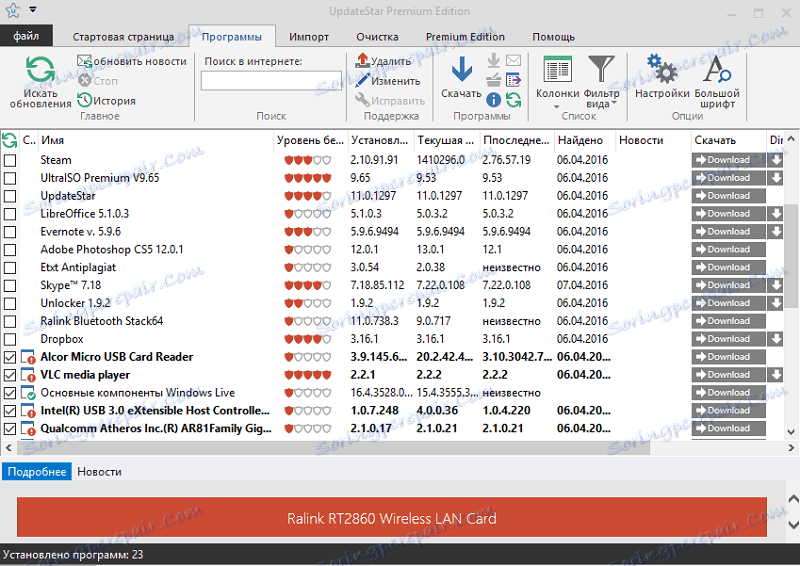Image resolution: width=800 pixels, height=566 pixels.
Task: Click the blue info icon in Программы group
Action: [493, 100]
